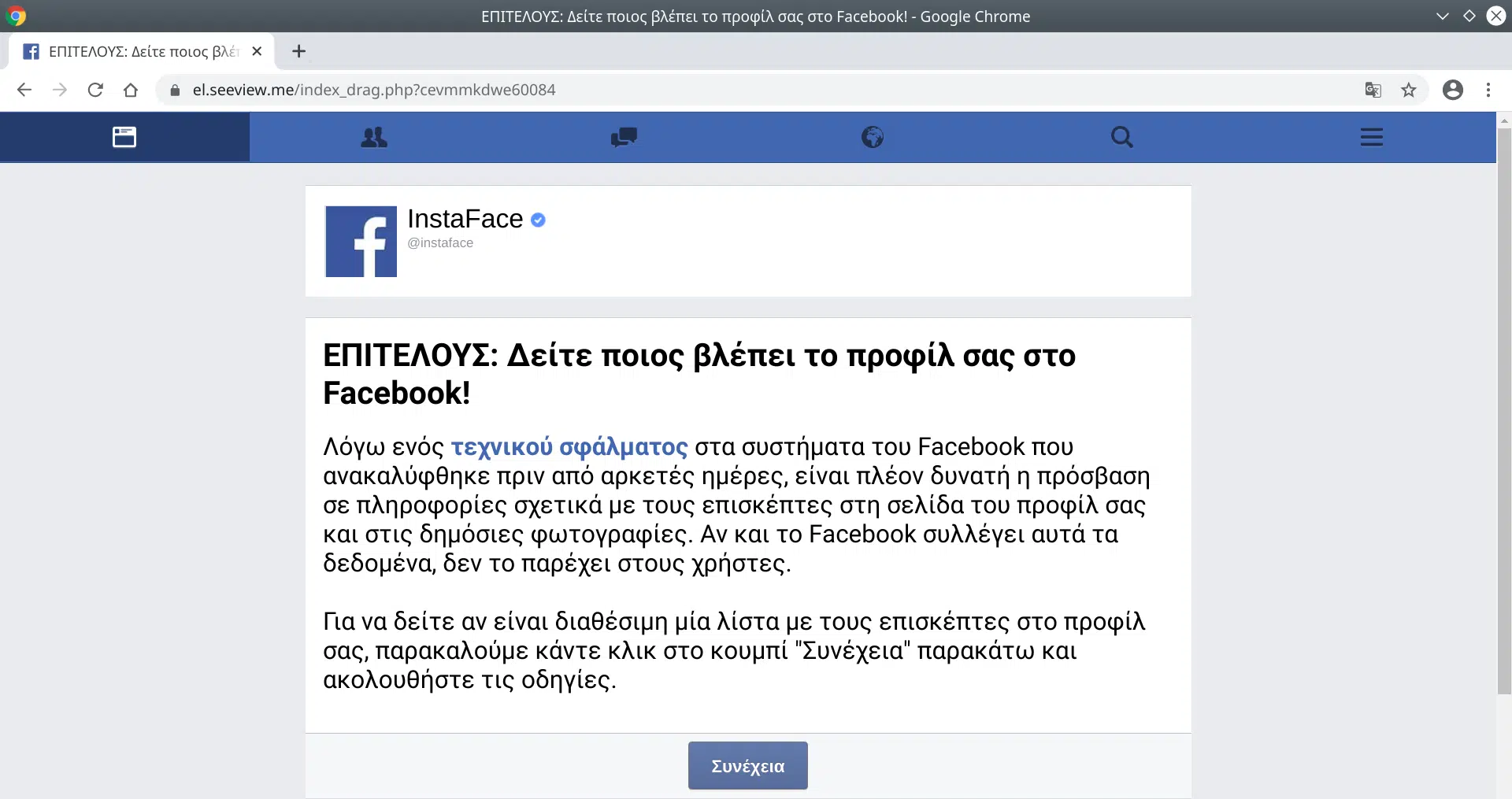Open the browser home page

[x=131, y=90]
